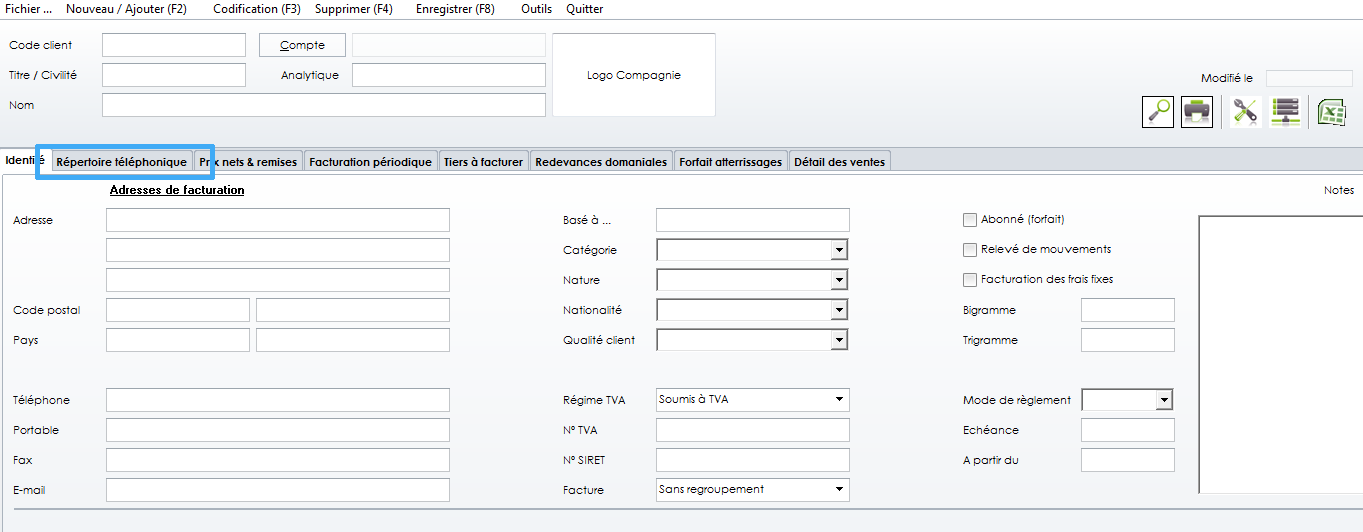Open the Facturation périodique tab
The width and height of the screenshot is (1363, 532).
click(x=370, y=162)
